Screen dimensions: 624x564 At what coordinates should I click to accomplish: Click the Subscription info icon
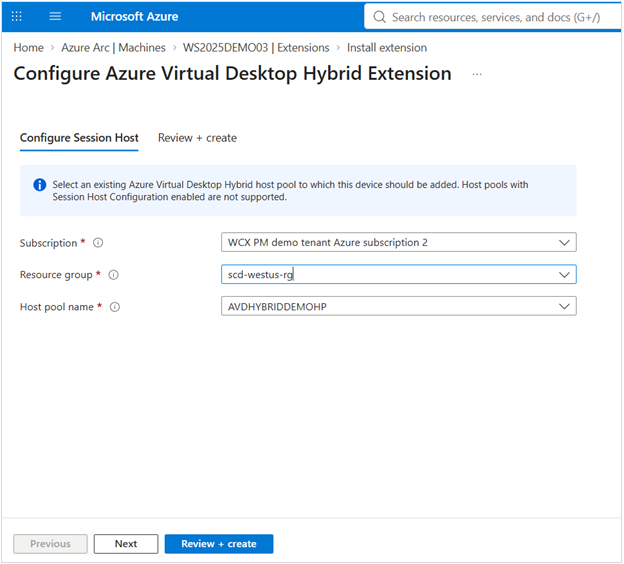pos(98,242)
